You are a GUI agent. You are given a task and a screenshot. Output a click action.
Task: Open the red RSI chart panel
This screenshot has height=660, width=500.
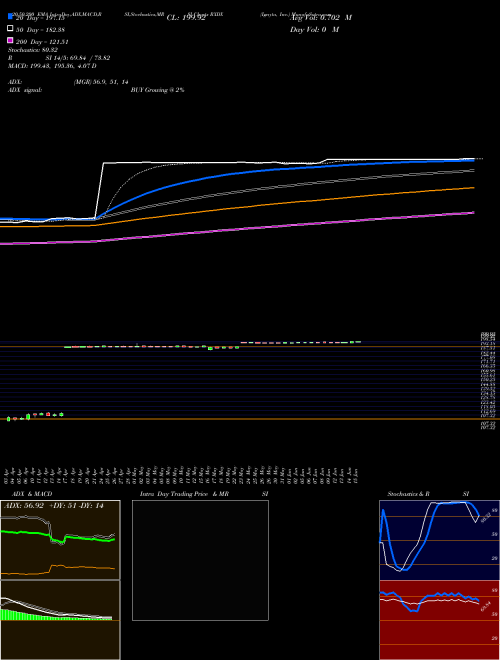point(439,620)
